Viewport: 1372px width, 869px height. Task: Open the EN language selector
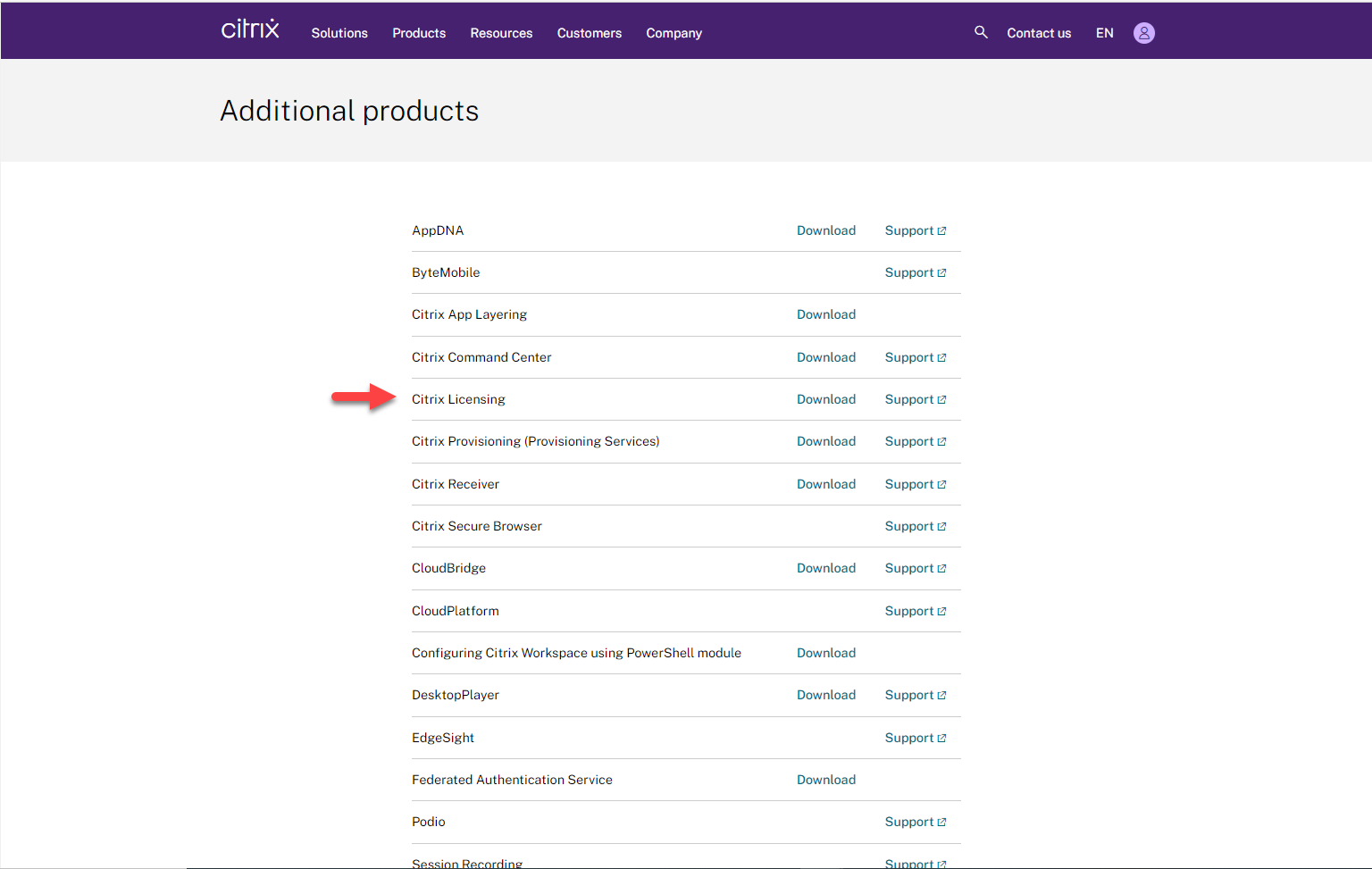[x=1105, y=33]
